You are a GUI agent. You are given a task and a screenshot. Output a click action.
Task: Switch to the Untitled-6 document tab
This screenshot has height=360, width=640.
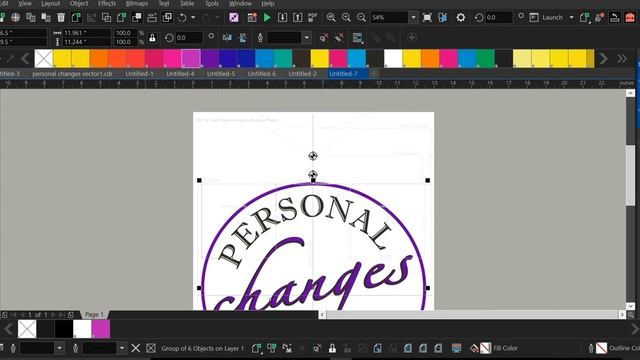(x=262, y=74)
